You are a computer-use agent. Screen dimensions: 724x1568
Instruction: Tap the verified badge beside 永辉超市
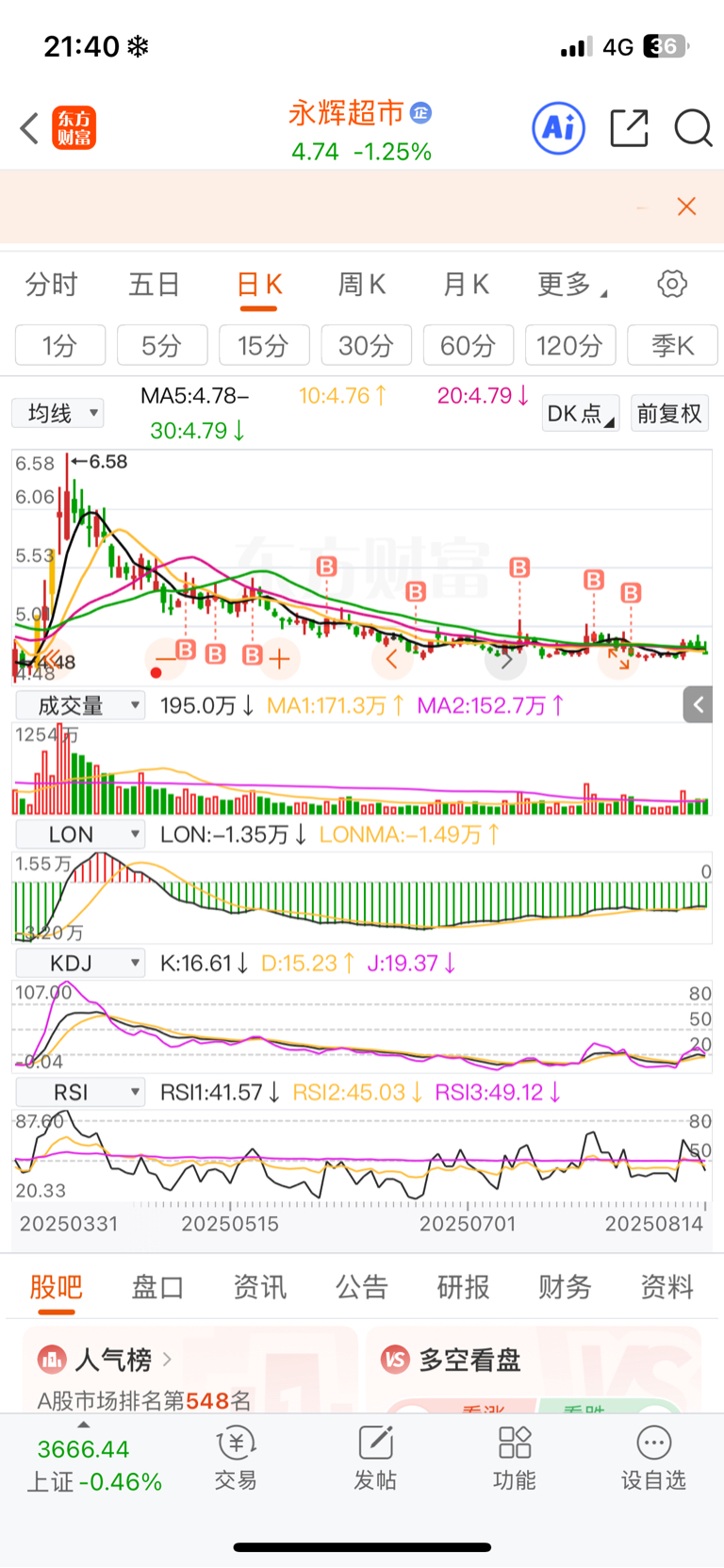420,113
